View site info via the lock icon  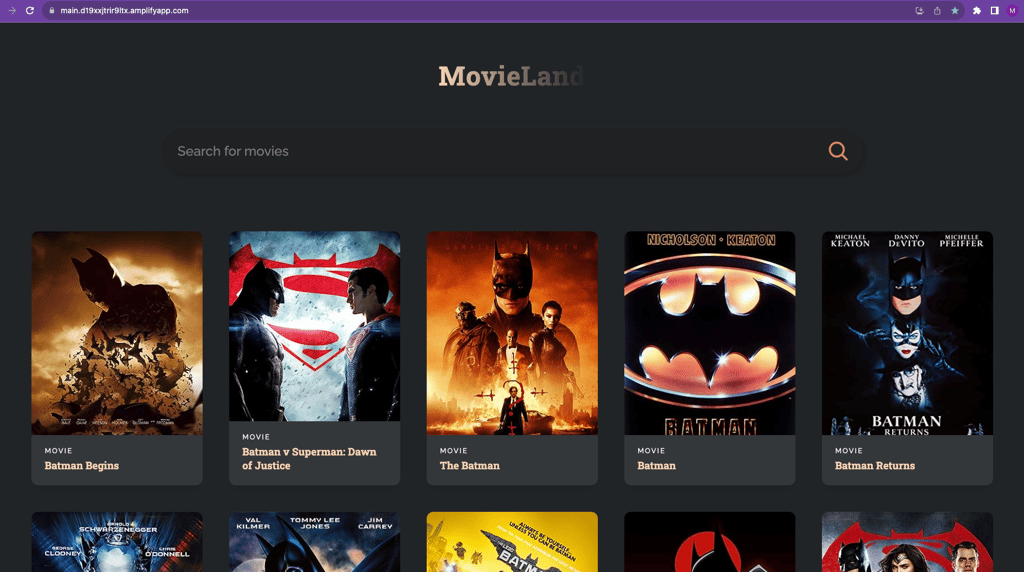[52, 10]
